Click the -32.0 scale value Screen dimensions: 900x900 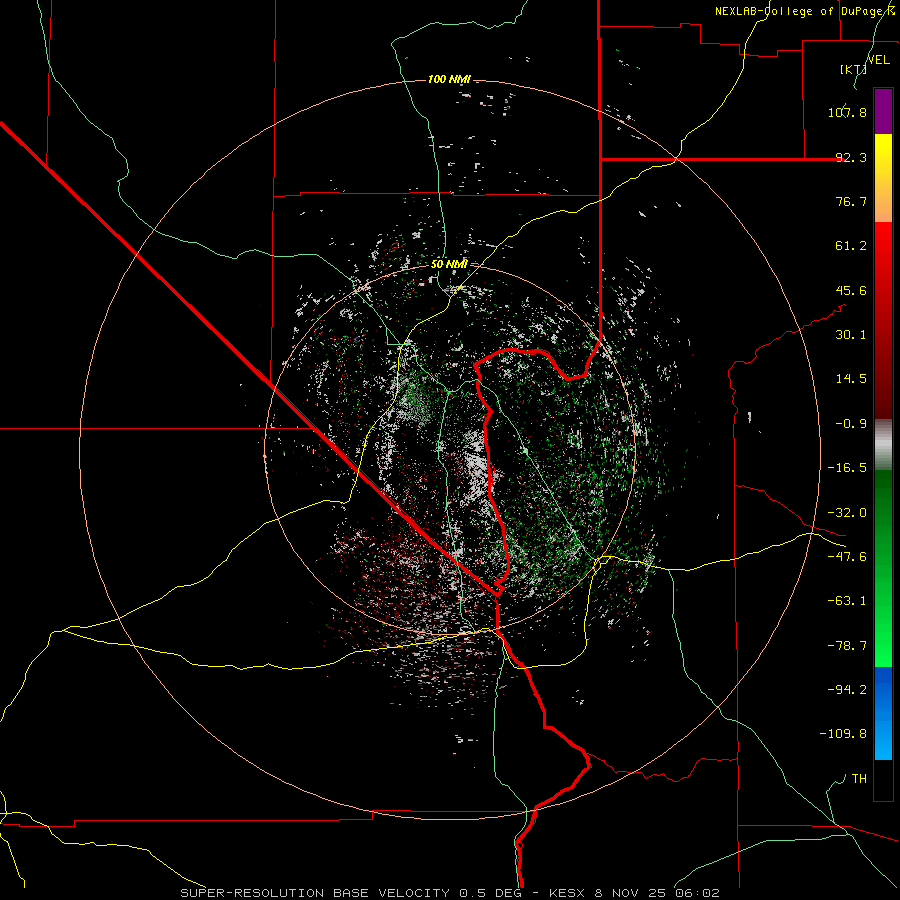coord(847,513)
